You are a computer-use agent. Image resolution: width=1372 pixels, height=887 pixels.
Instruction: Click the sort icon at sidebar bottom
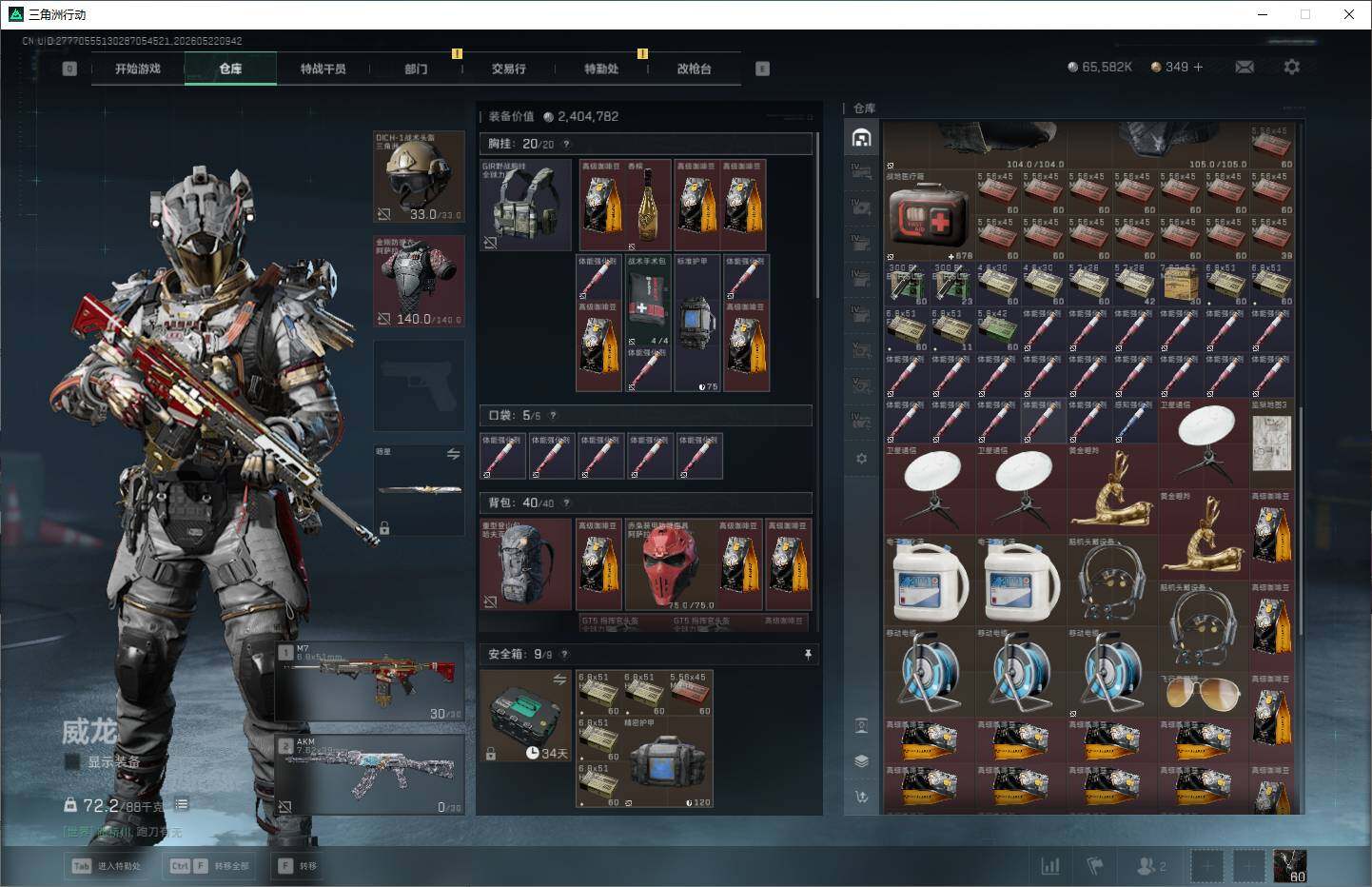(x=861, y=797)
